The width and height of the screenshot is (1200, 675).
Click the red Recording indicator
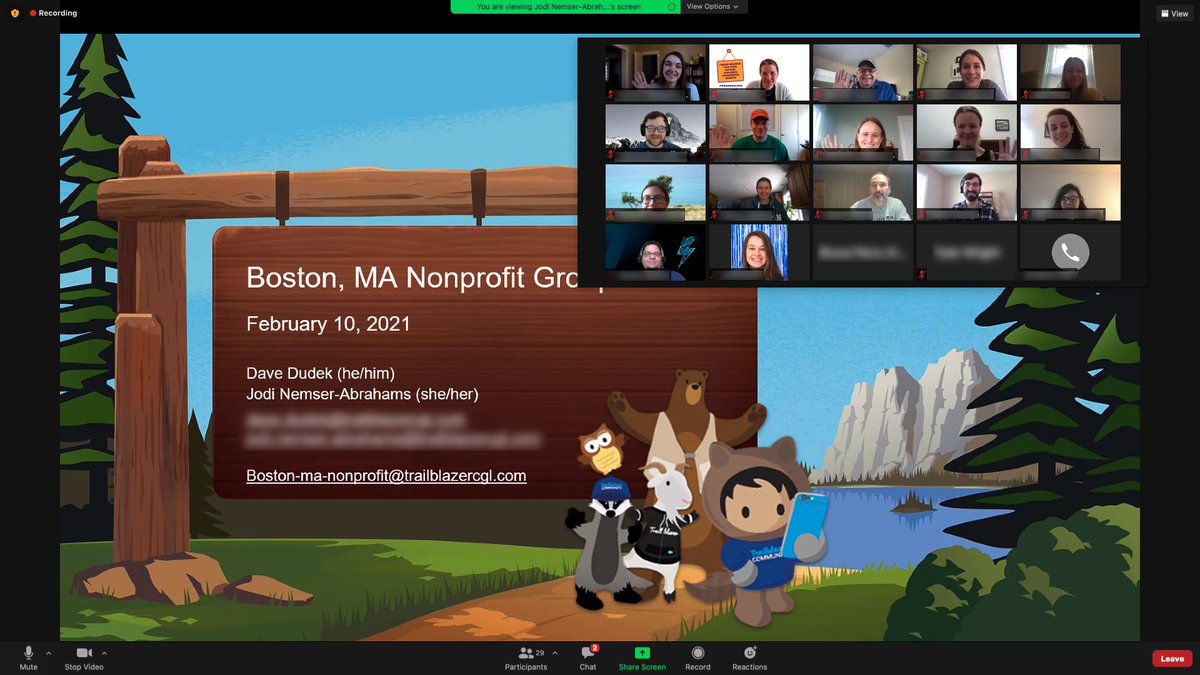point(54,13)
